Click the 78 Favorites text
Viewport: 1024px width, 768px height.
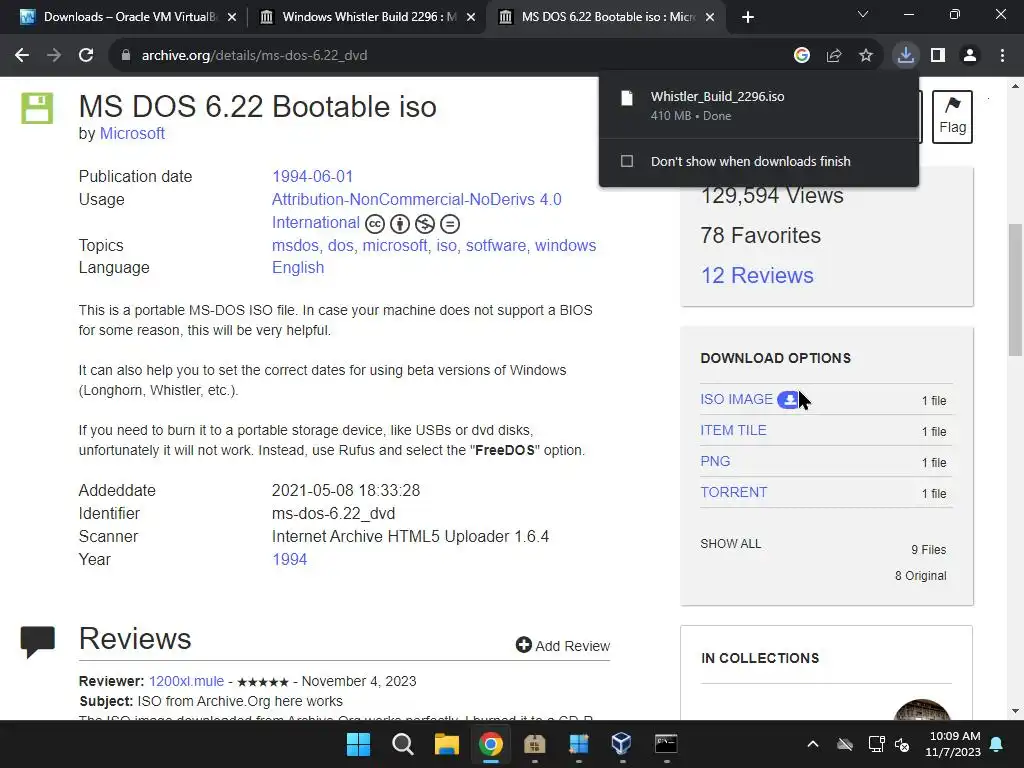[x=760, y=235]
